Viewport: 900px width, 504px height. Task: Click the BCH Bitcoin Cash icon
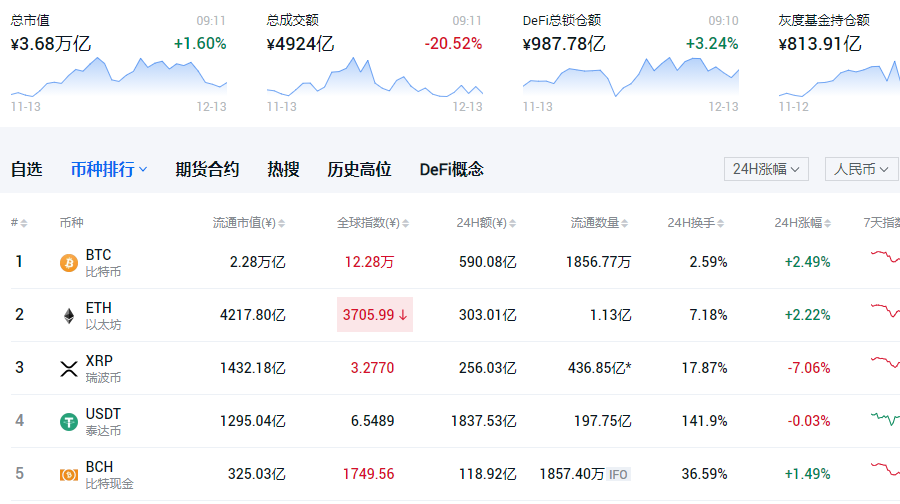[x=69, y=474]
